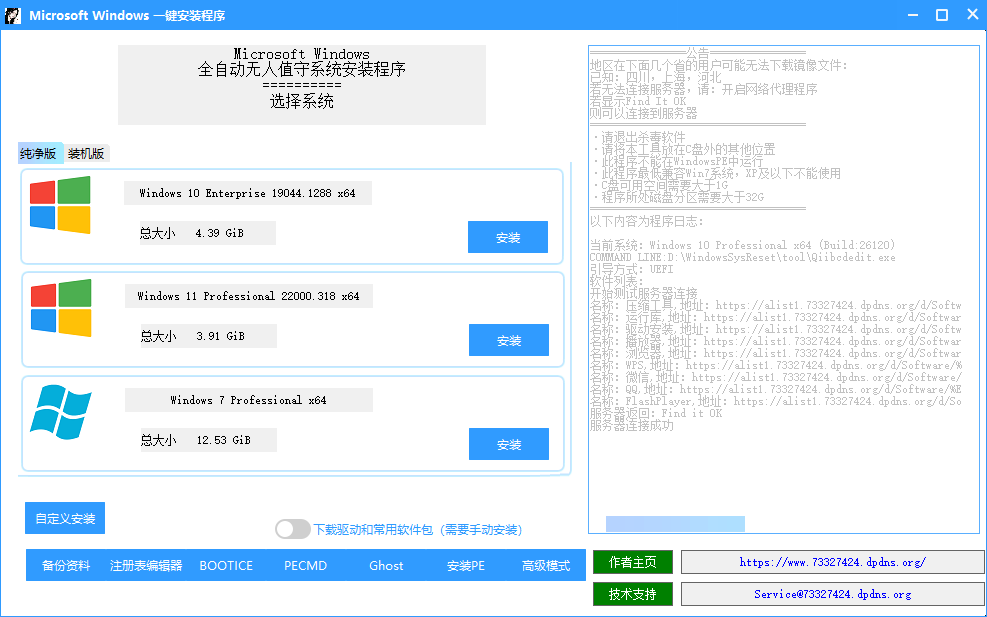Viewport: 987px width, 617px height.
Task: Click the Windows 11 Professional logo icon
Action: pos(60,308)
